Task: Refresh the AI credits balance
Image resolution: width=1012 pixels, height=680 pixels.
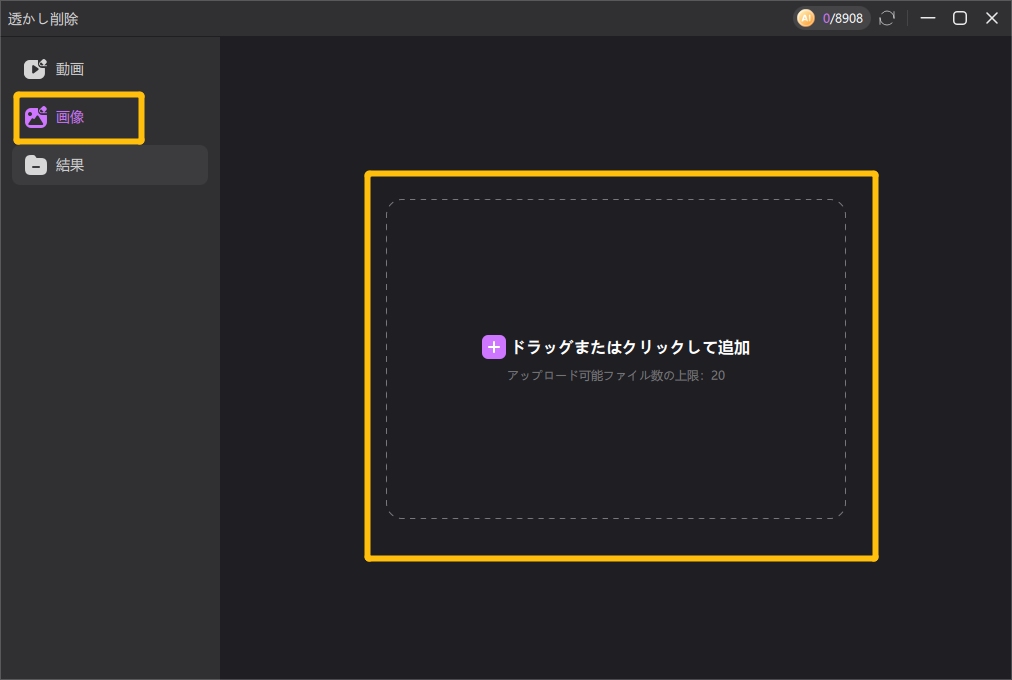Action: 887,18
